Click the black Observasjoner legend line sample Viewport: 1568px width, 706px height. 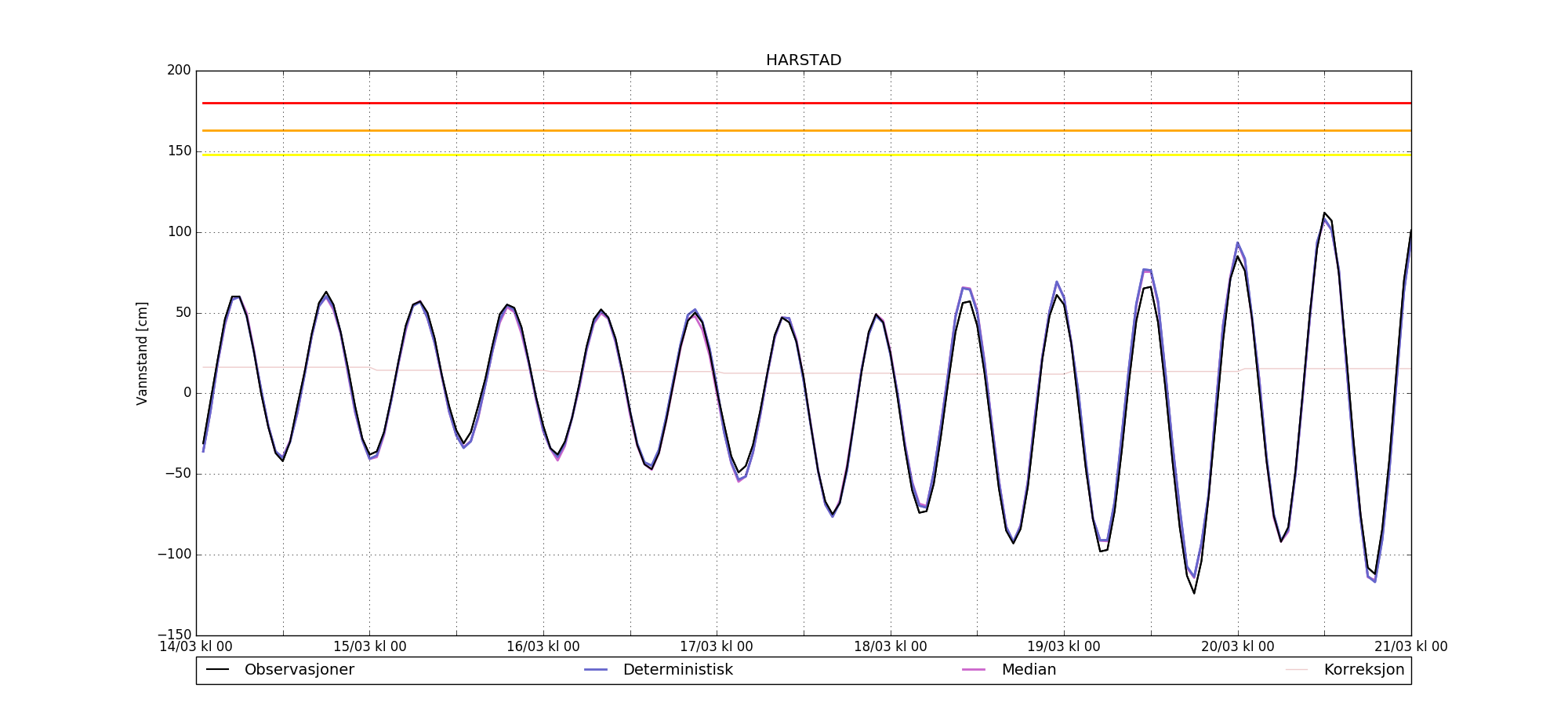tap(218, 670)
